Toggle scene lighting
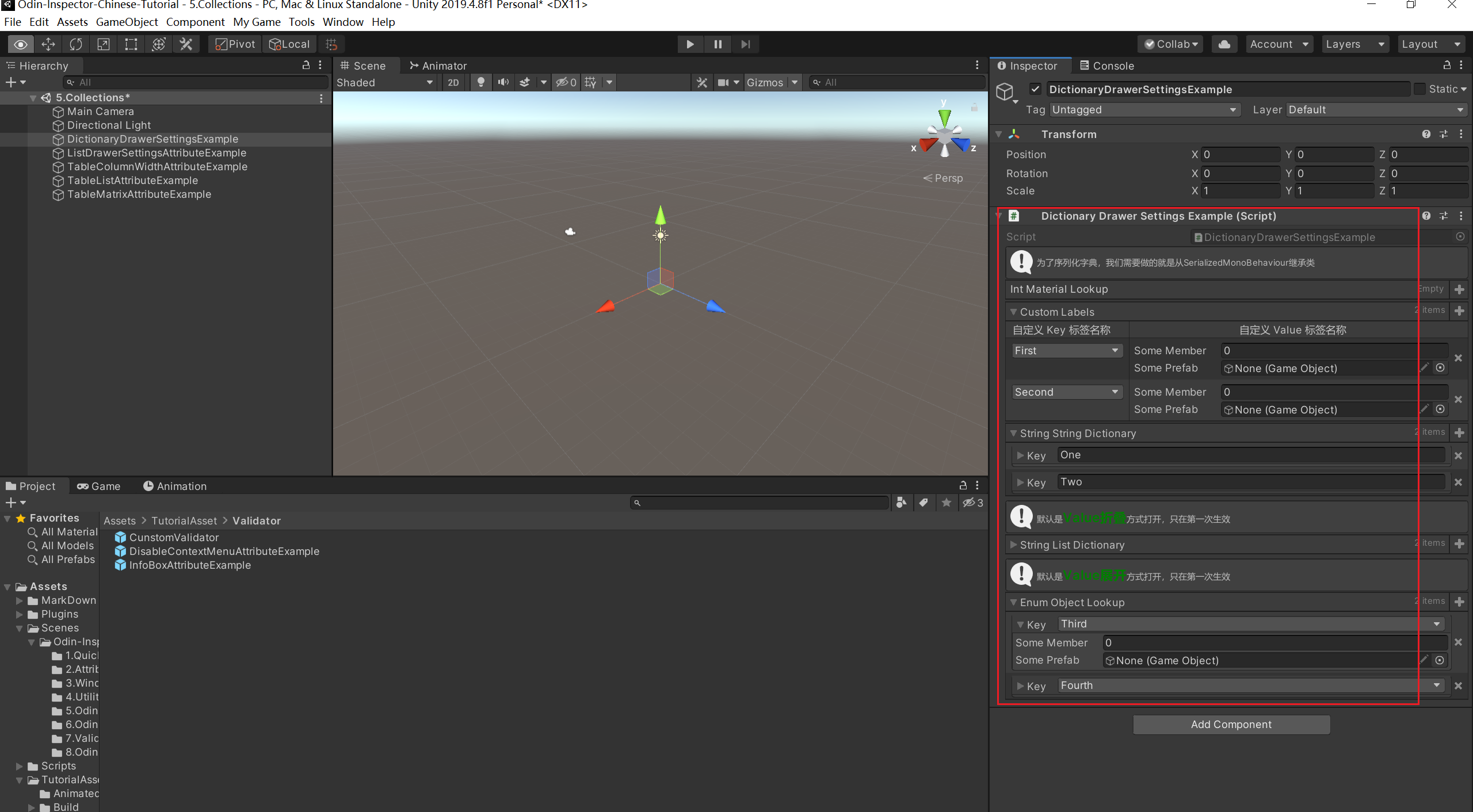The width and height of the screenshot is (1473, 812). [x=480, y=82]
